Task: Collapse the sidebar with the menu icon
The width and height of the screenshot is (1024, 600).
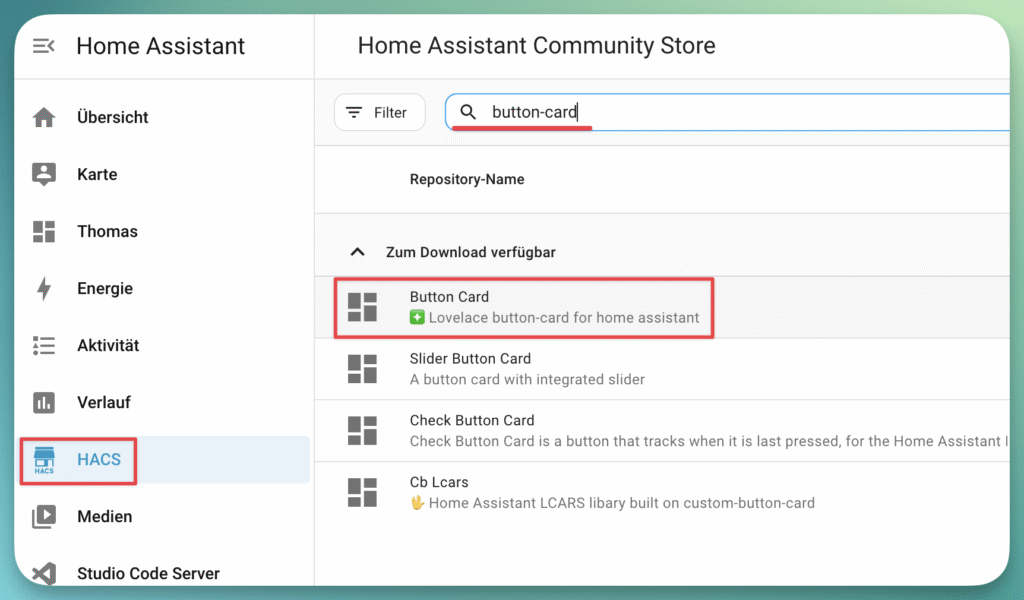Action: click(43, 46)
